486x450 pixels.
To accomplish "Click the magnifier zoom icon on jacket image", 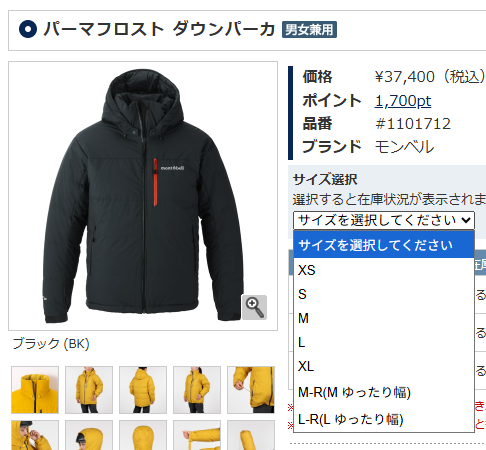I will tap(254, 307).
